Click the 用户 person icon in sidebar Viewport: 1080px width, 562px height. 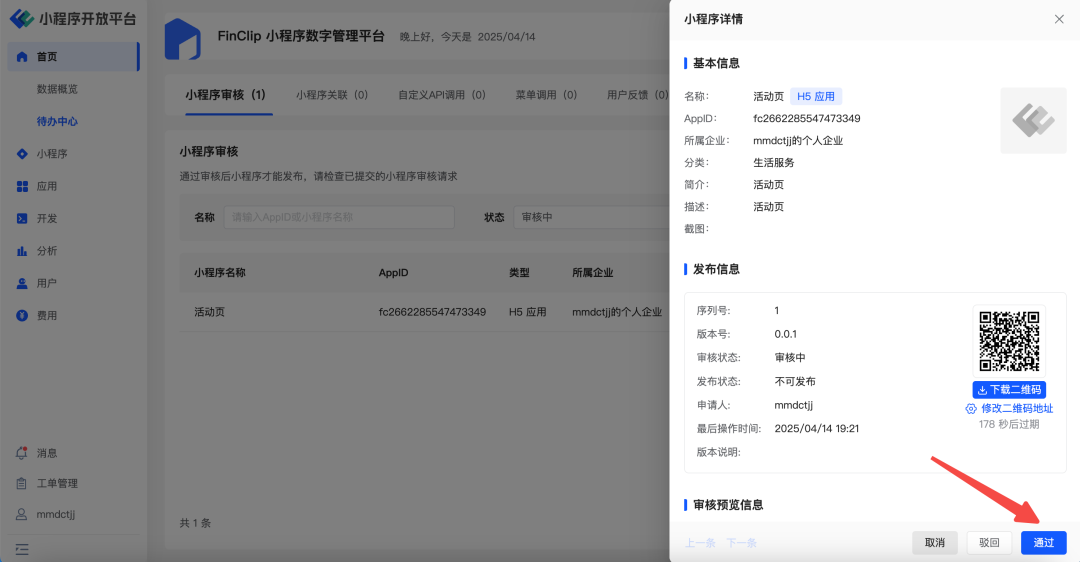point(22,283)
